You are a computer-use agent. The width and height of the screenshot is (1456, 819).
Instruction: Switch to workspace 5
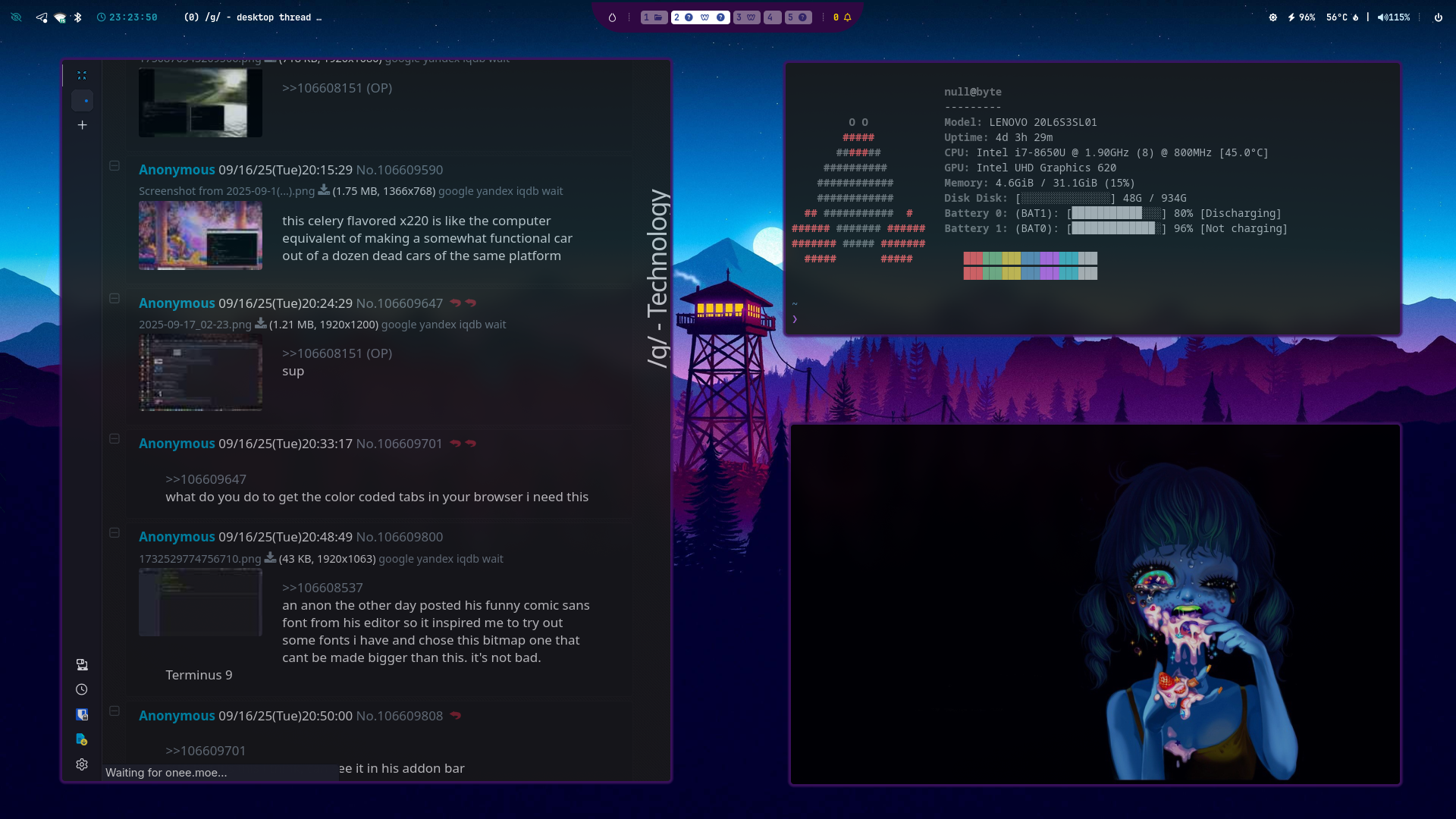pyautogui.click(x=798, y=17)
